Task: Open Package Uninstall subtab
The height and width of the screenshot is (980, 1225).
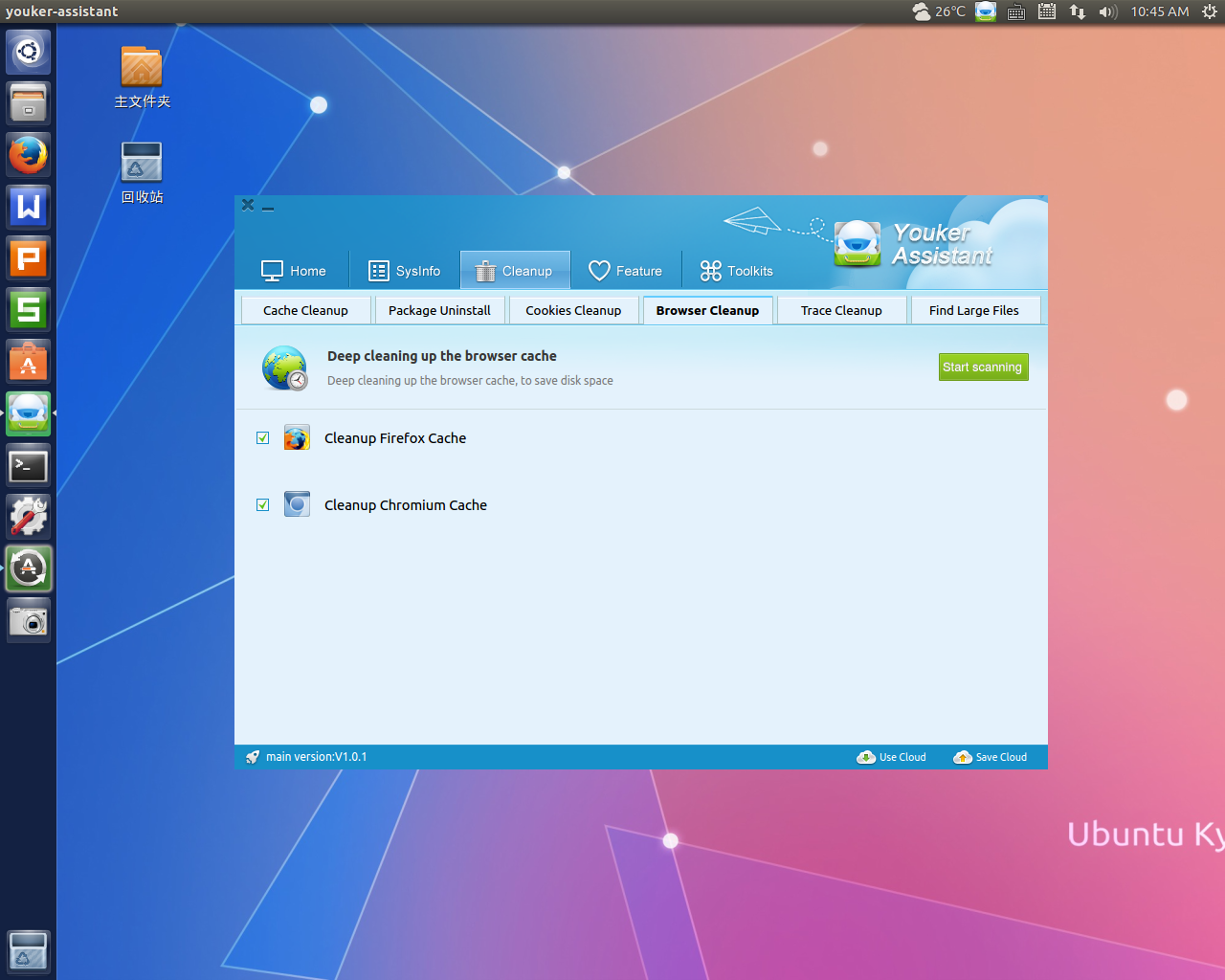Action: pos(439,310)
